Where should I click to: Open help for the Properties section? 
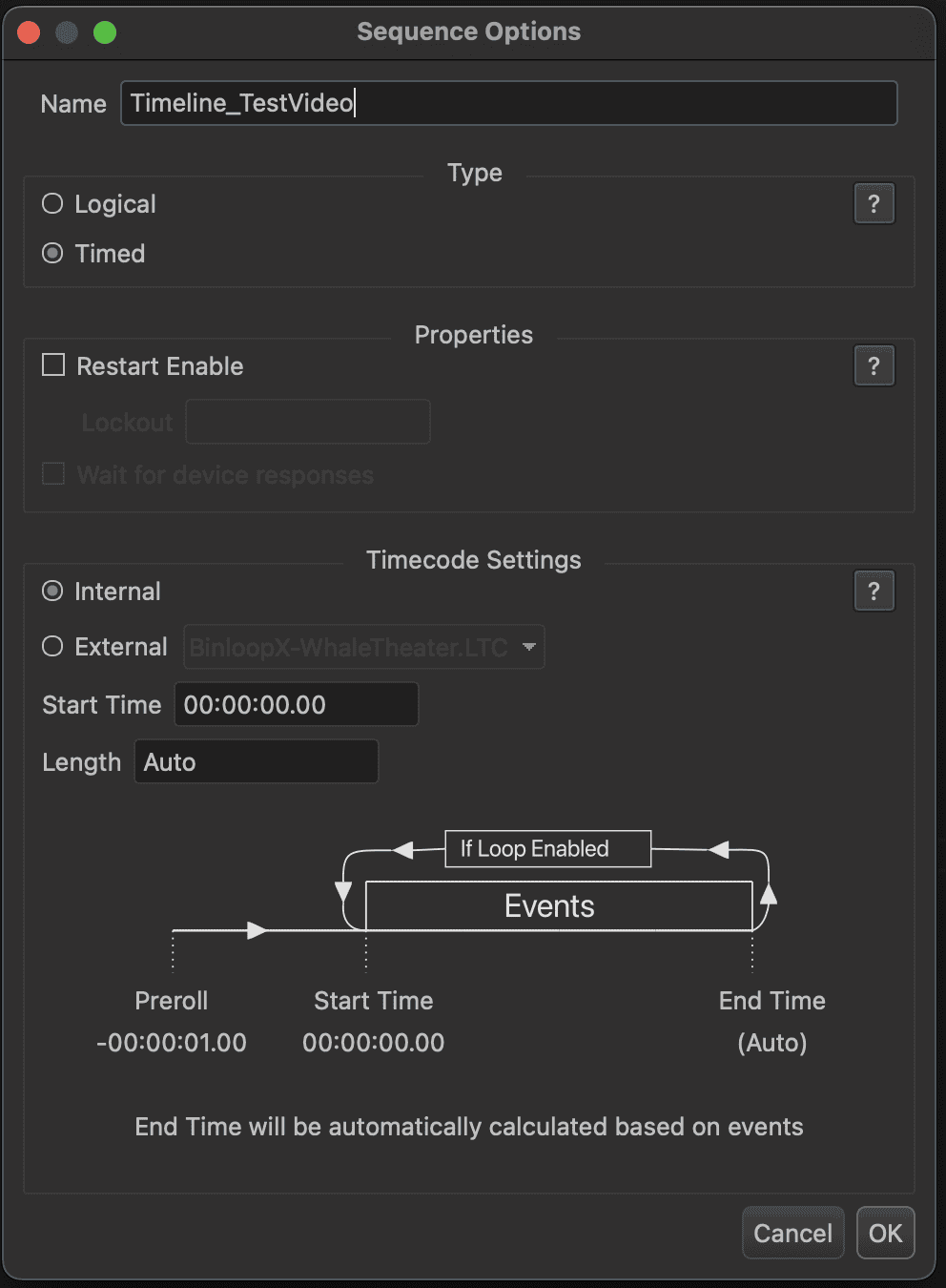tap(874, 365)
